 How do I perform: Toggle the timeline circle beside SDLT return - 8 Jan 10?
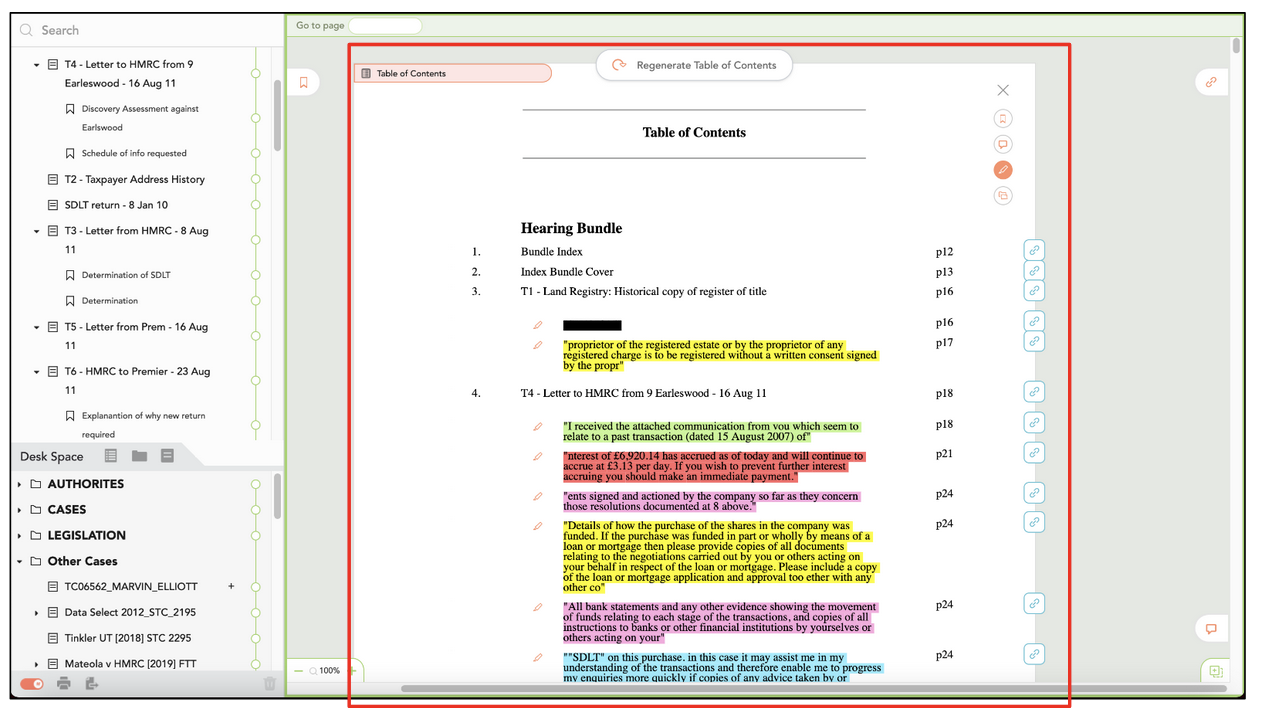point(256,205)
